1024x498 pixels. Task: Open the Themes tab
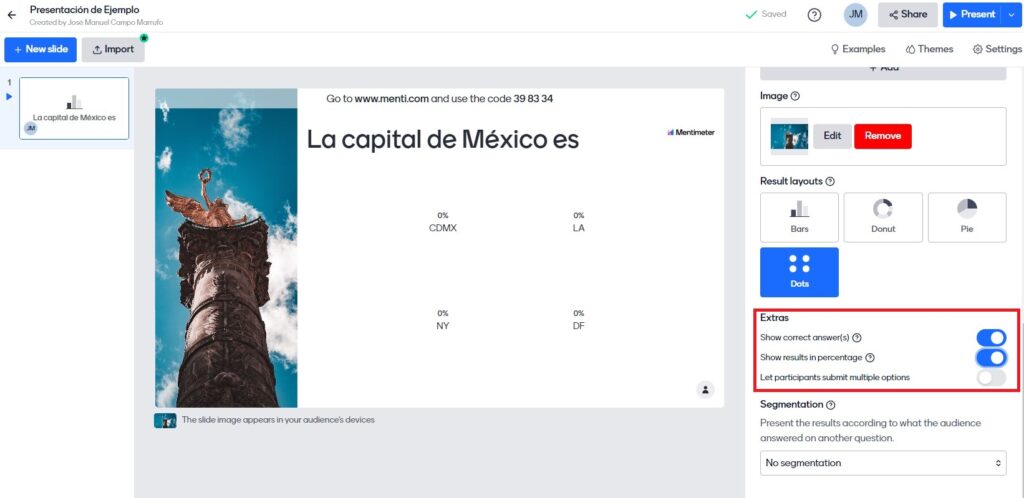929,49
